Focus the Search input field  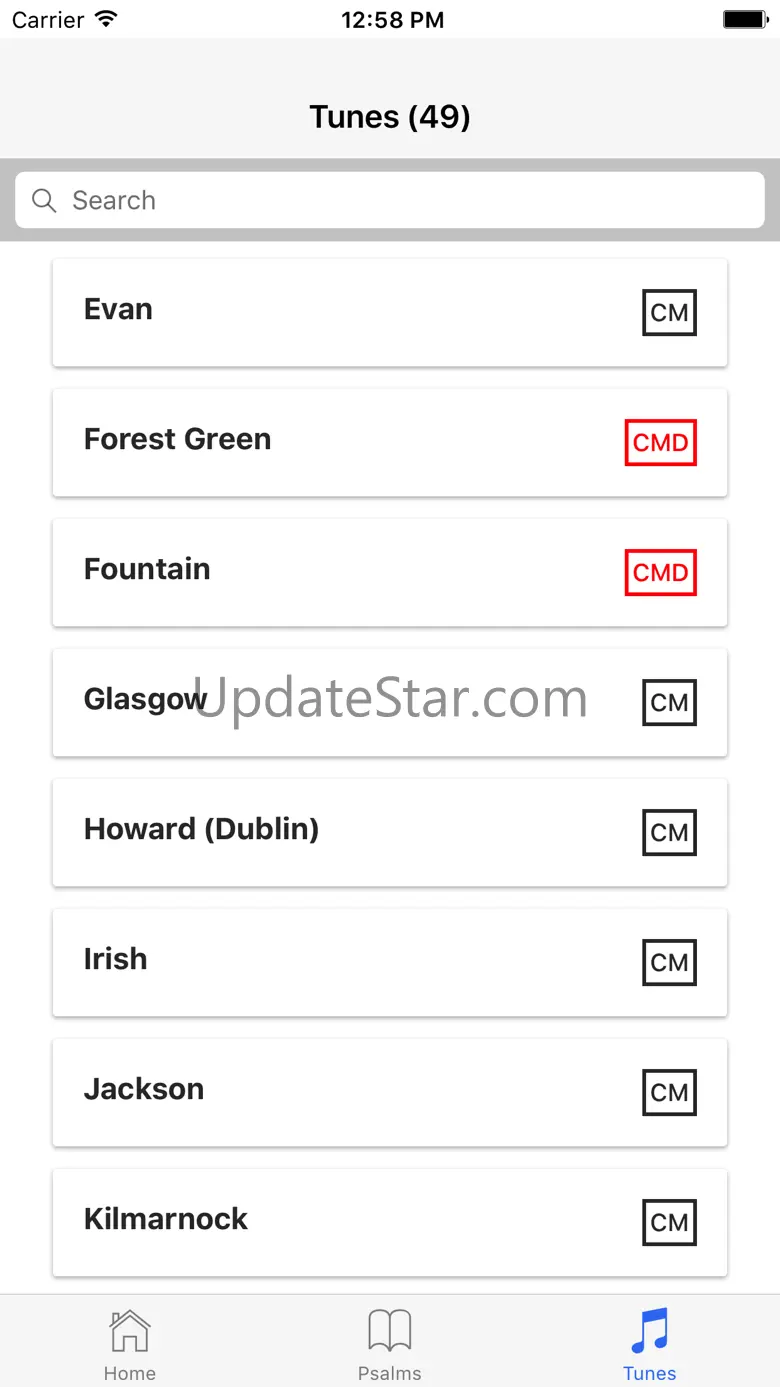coord(400,200)
